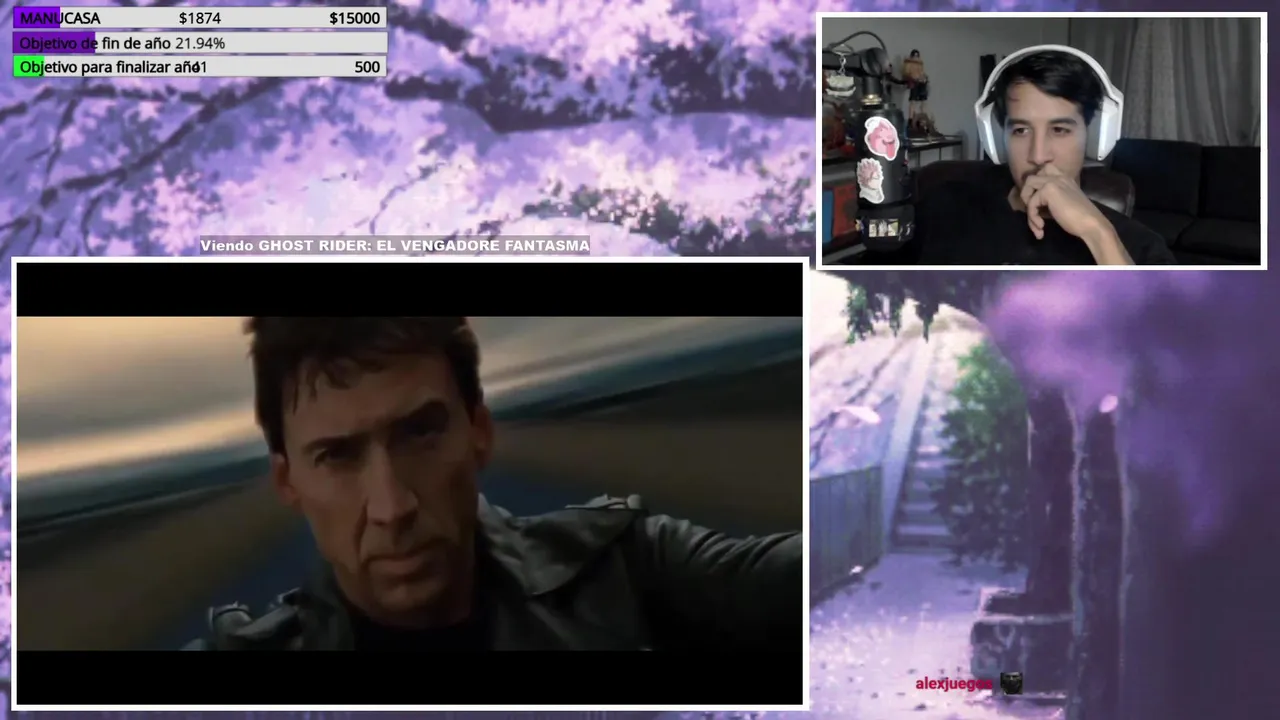This screenshot has height=720, width=1280.
Task: Click the $15000 goal amount text
Action: click(x=354, y=18)
